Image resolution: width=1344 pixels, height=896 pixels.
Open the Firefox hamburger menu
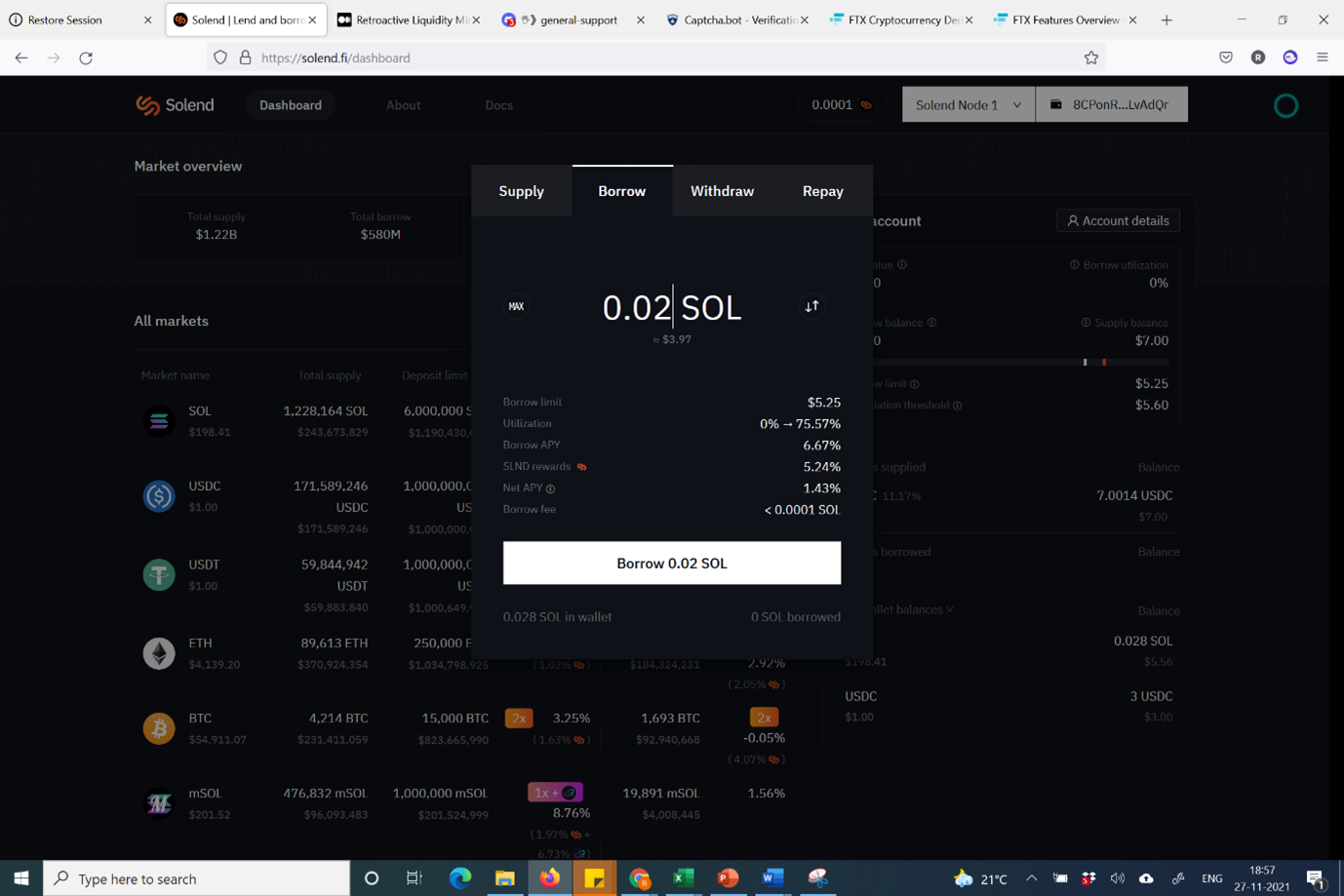1323,58
